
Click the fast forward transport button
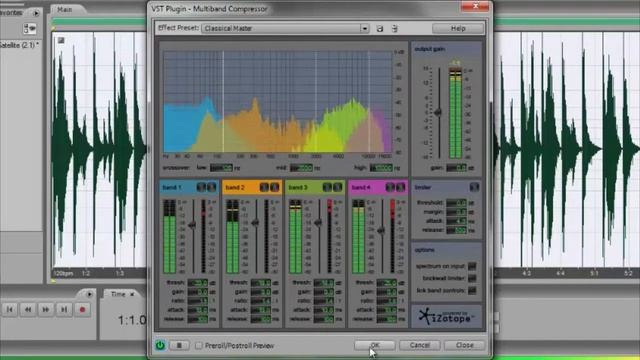(46, 310)
